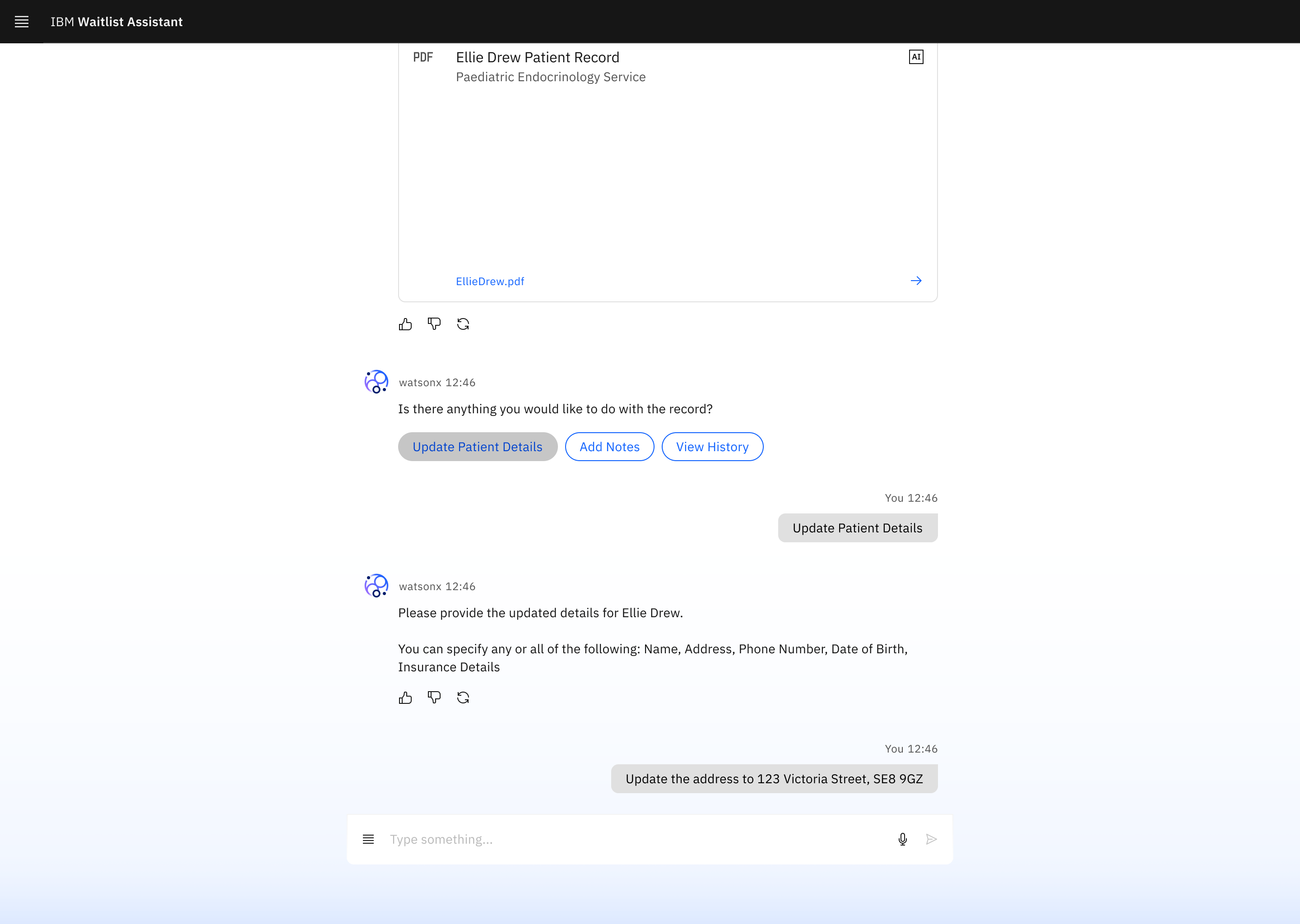1300x924 pixels.
Task: Click the PDF file type icon
Action: tap(423, 57)
